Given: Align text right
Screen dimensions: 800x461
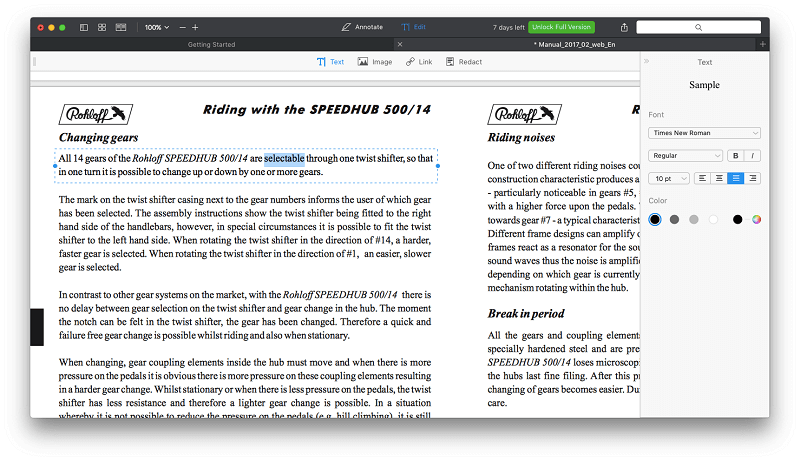Looking at the screenshot, I should click(x=753, y=178).
